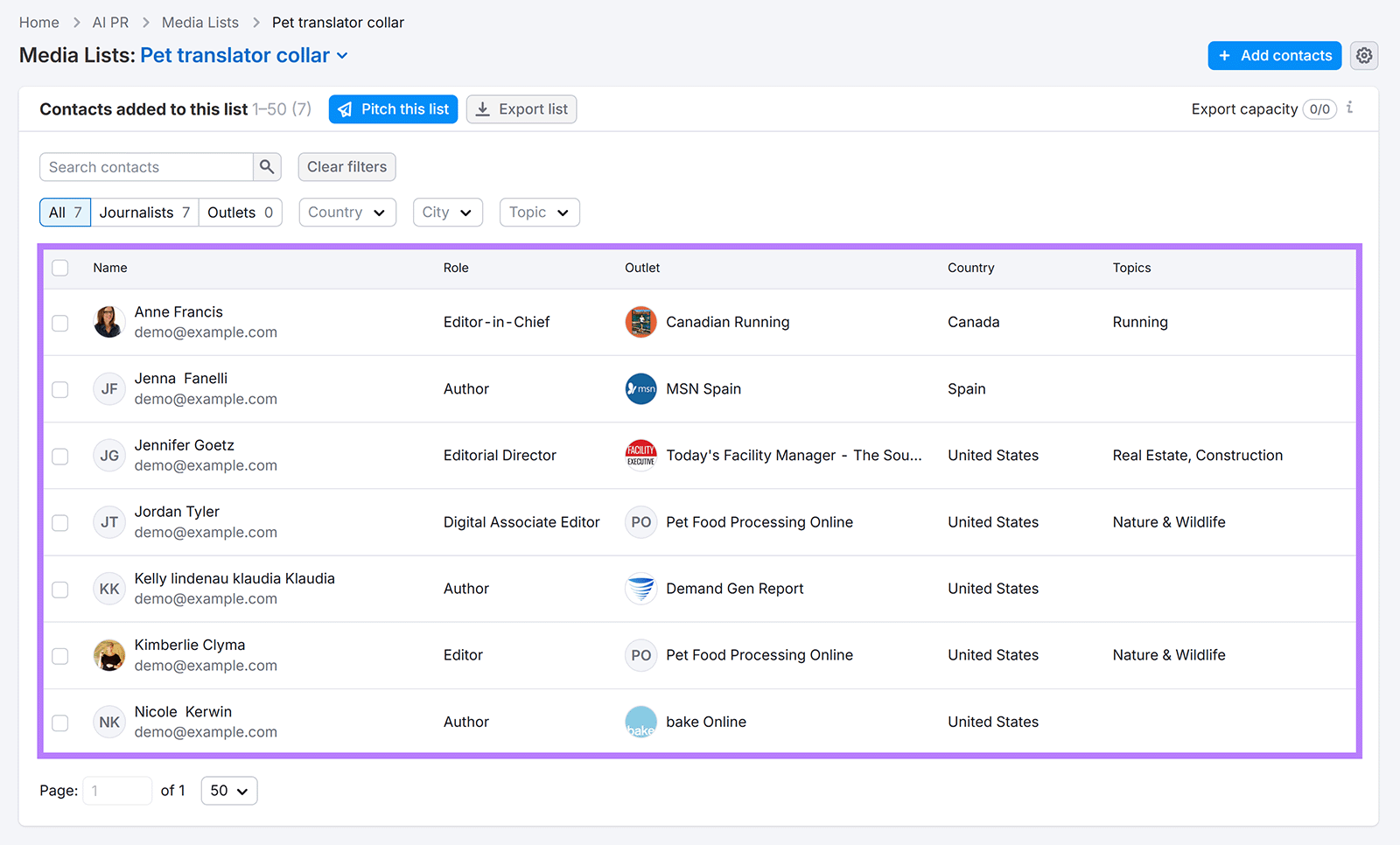
Task: Click the Today's Facility Manager logo
Action: 640,456
